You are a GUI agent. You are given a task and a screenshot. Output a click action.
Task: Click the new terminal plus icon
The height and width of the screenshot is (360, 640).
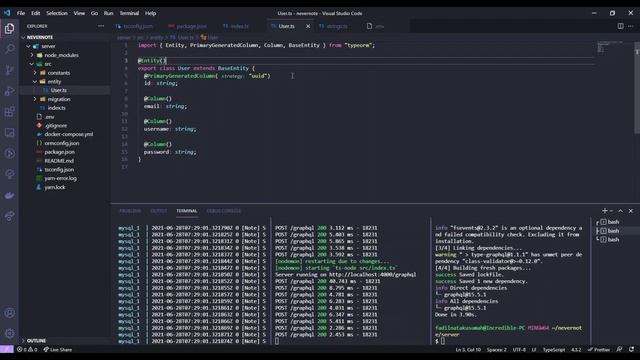point(604,211)
